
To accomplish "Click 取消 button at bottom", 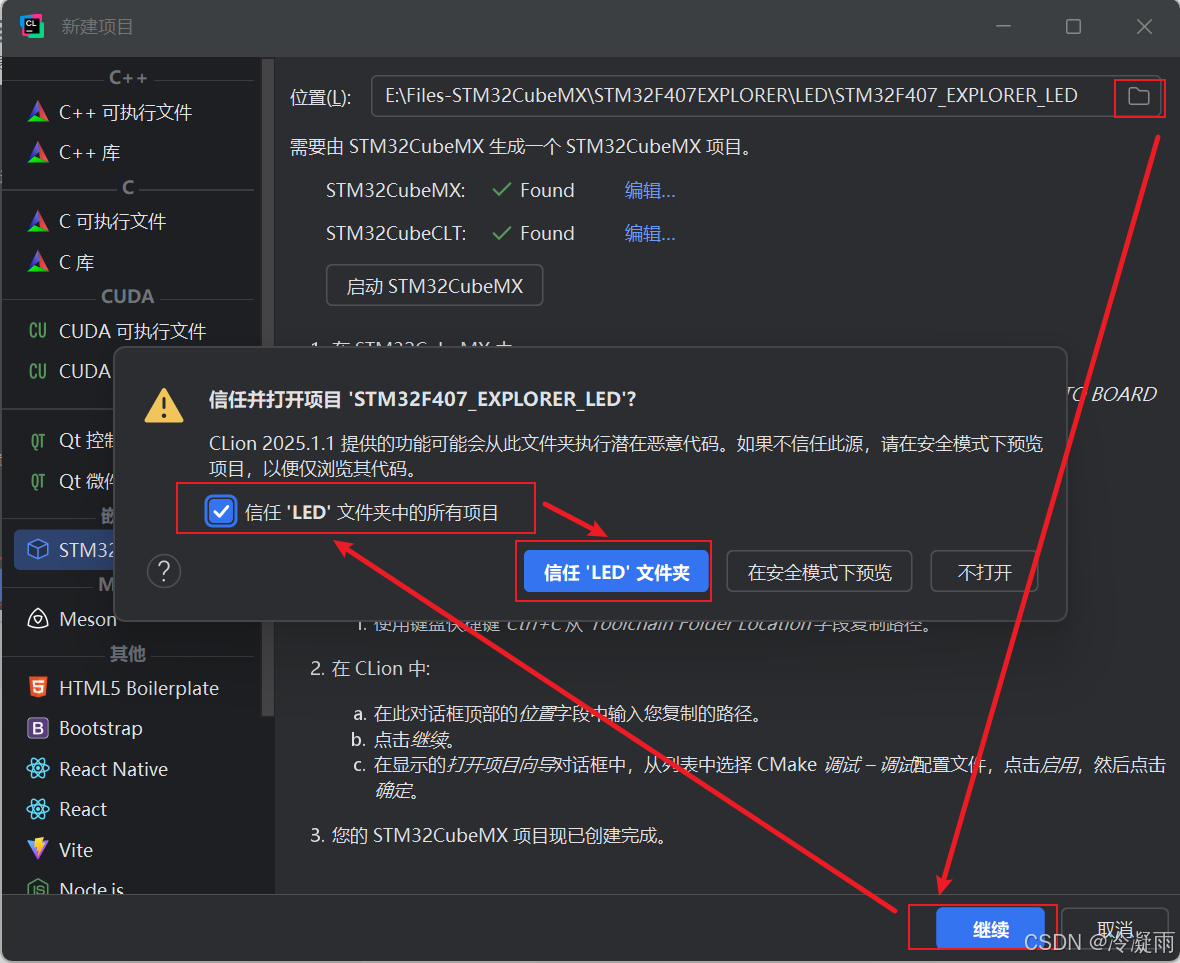I will click(1115, 929).
